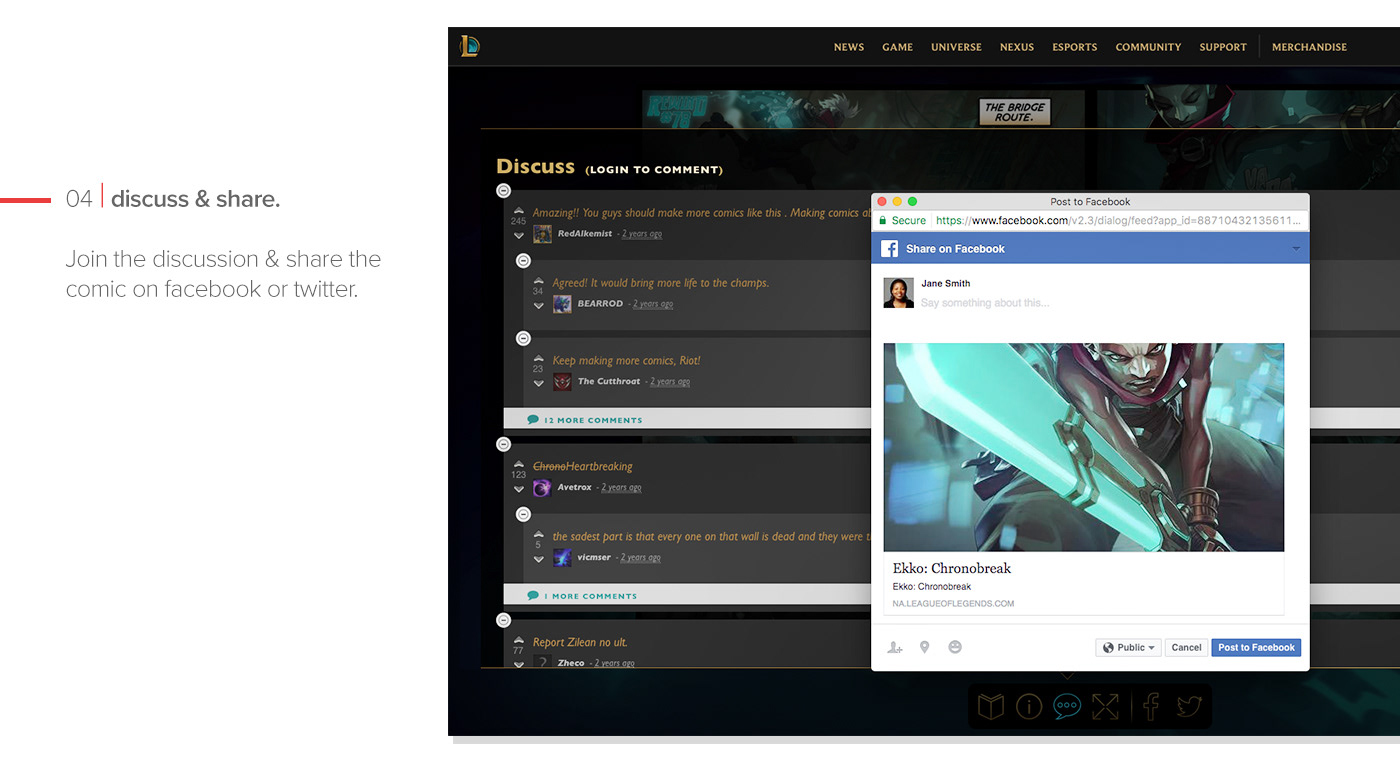Open the COMMUNITY menu

1148,47
